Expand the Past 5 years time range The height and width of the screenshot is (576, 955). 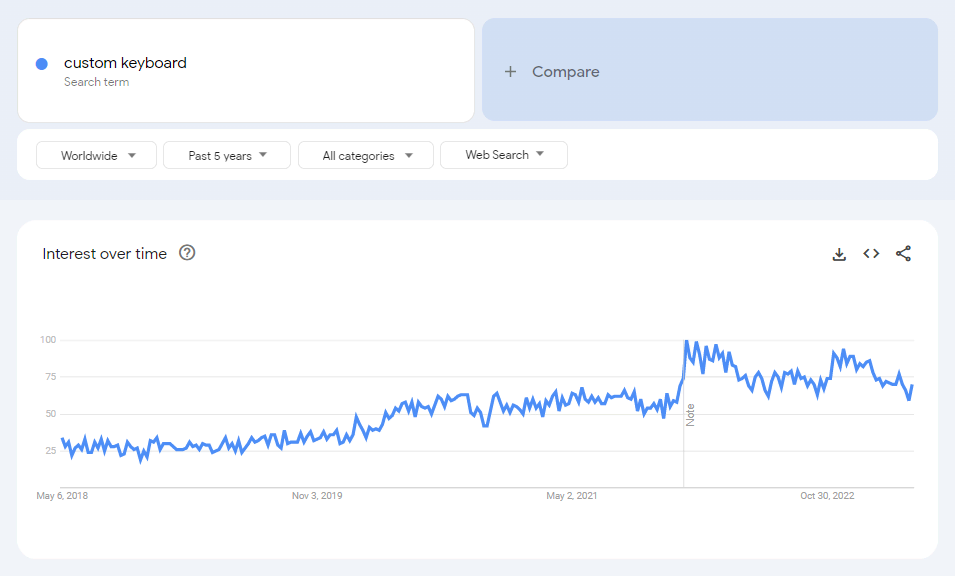point(227,155)
